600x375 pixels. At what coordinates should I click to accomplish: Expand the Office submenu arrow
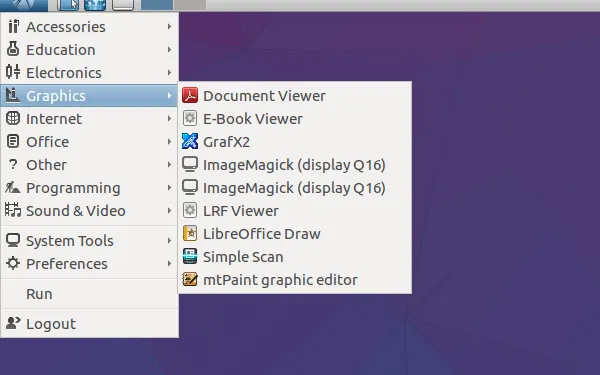pos(169,142)
